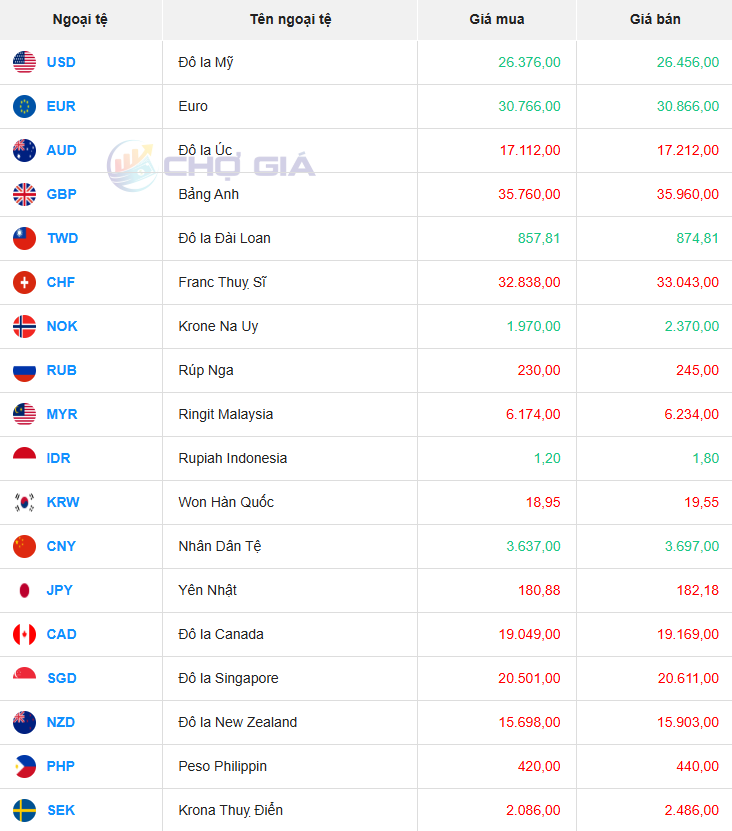Click the Switzerland flag icon

pyautogui.click(x=24, y=282)
